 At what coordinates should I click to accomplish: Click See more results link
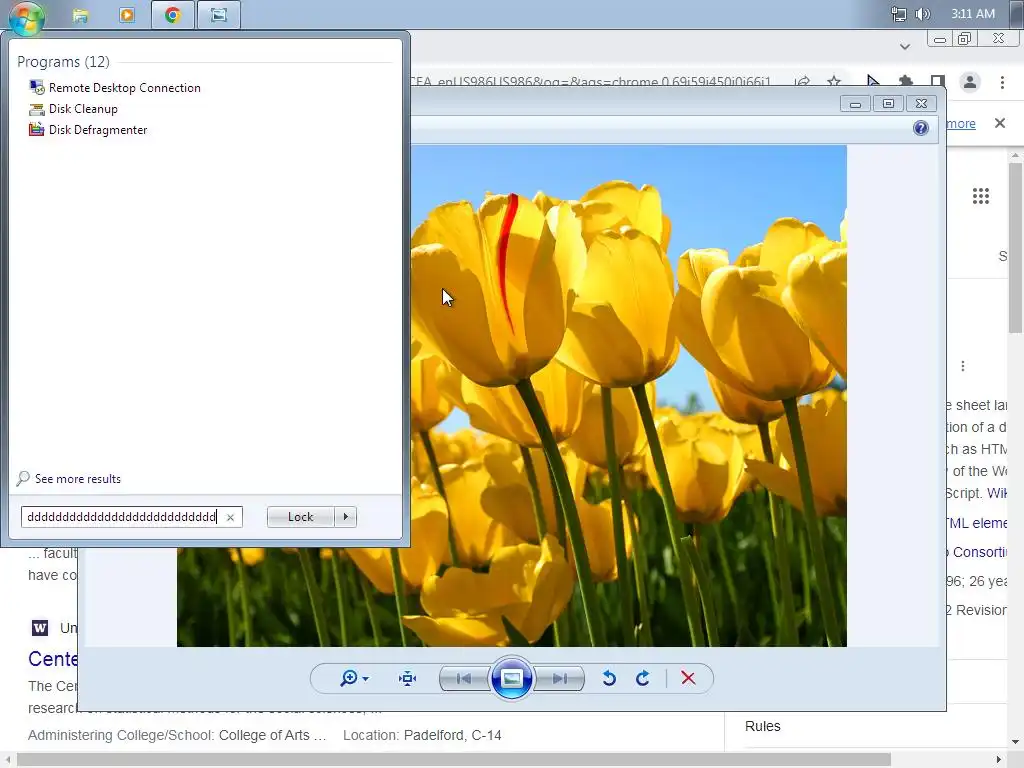point(69,479)
